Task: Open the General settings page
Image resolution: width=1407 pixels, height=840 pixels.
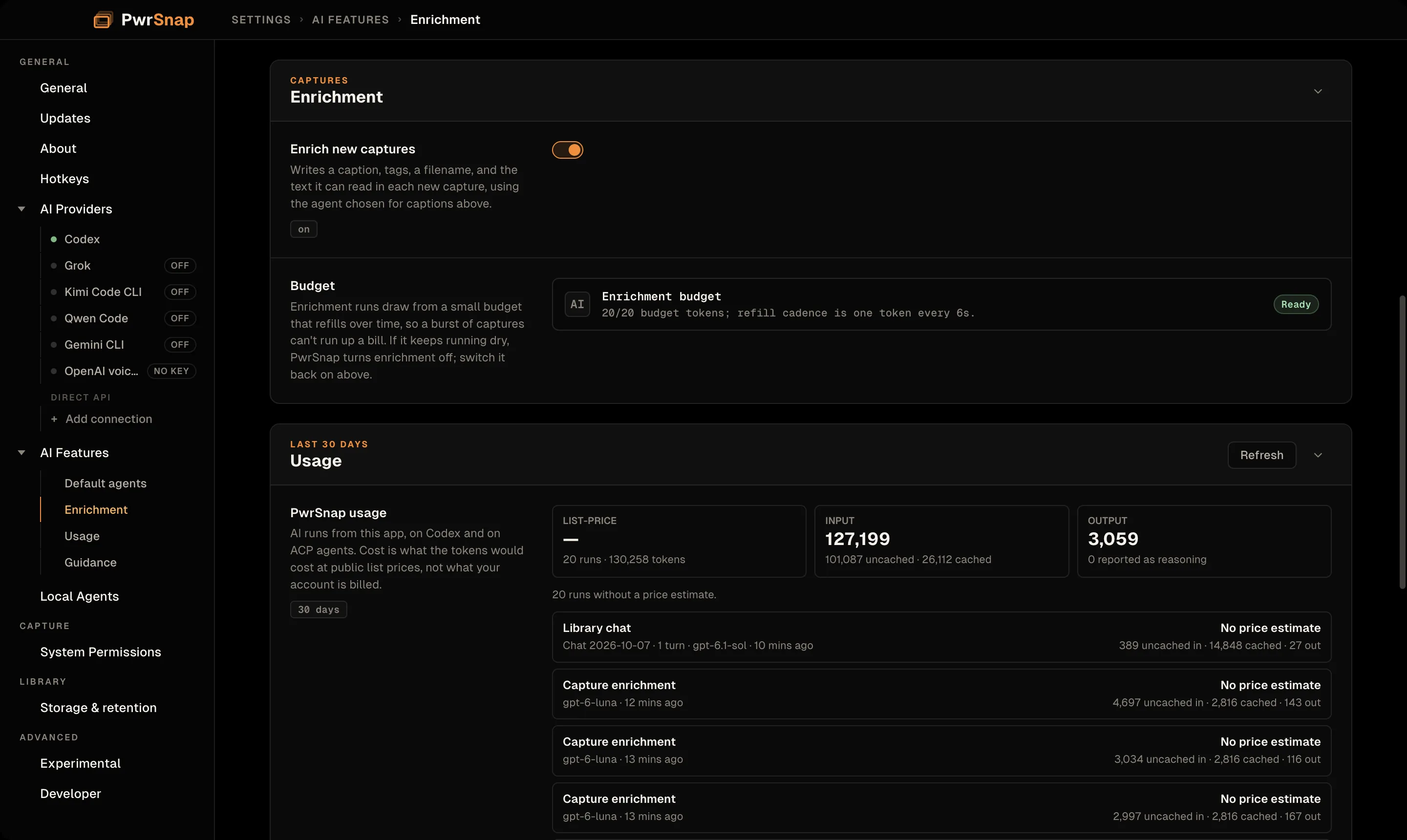Action: click(64, 88)
